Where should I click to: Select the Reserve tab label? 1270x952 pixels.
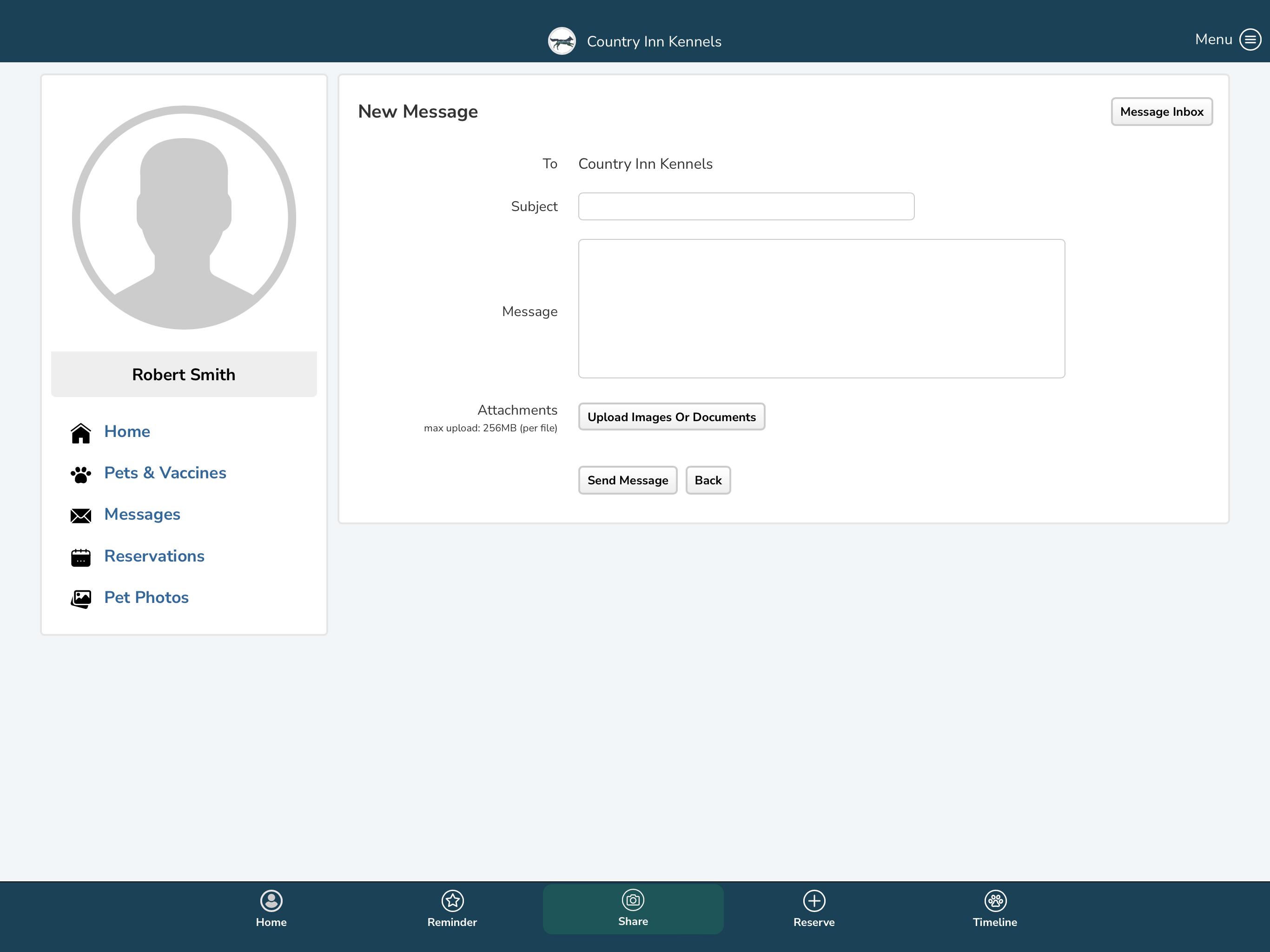814,922
